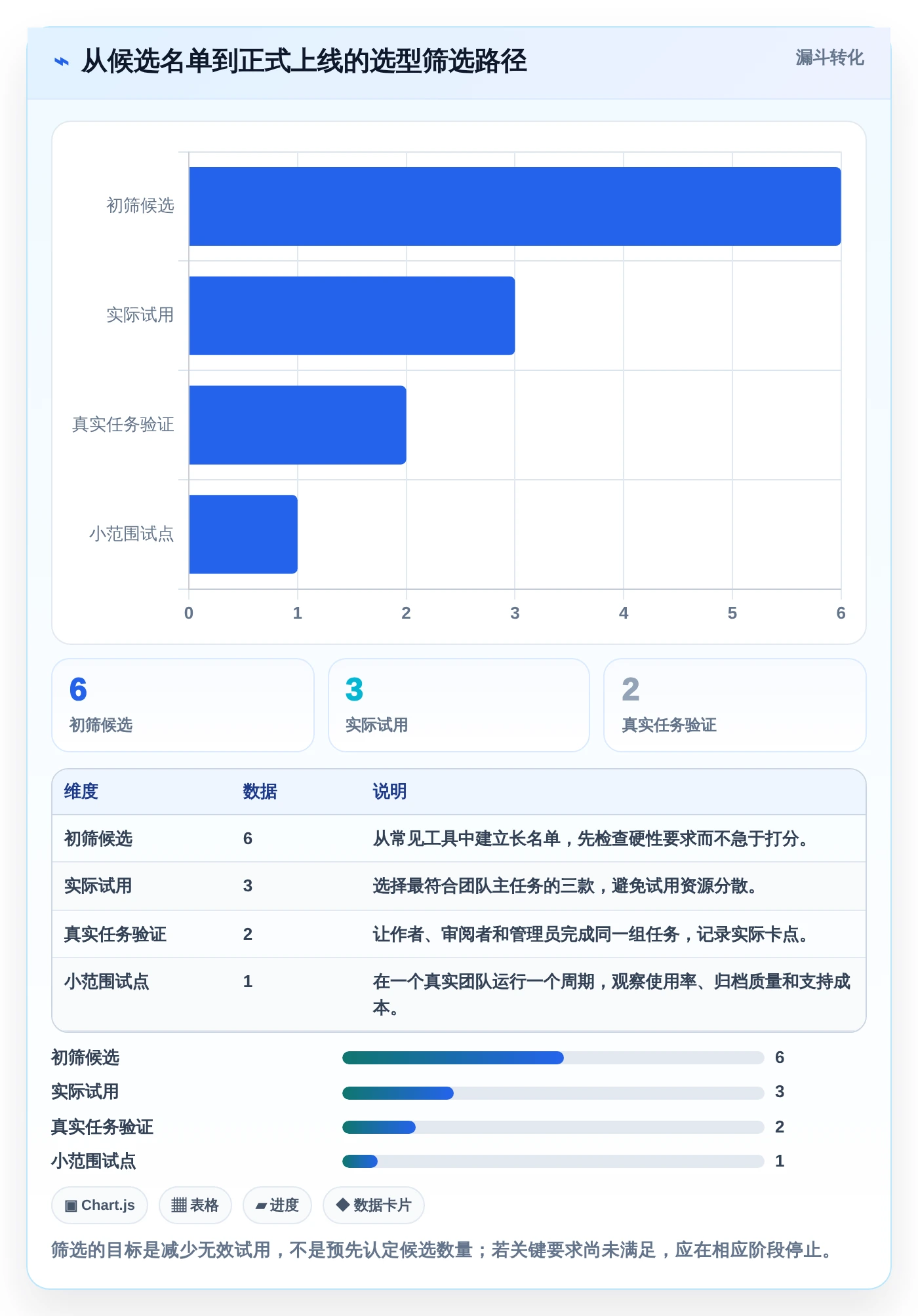Viewport: 918px width, 1316px height.
Task: Select the 数据卡片 chip
Action: 373,1205
